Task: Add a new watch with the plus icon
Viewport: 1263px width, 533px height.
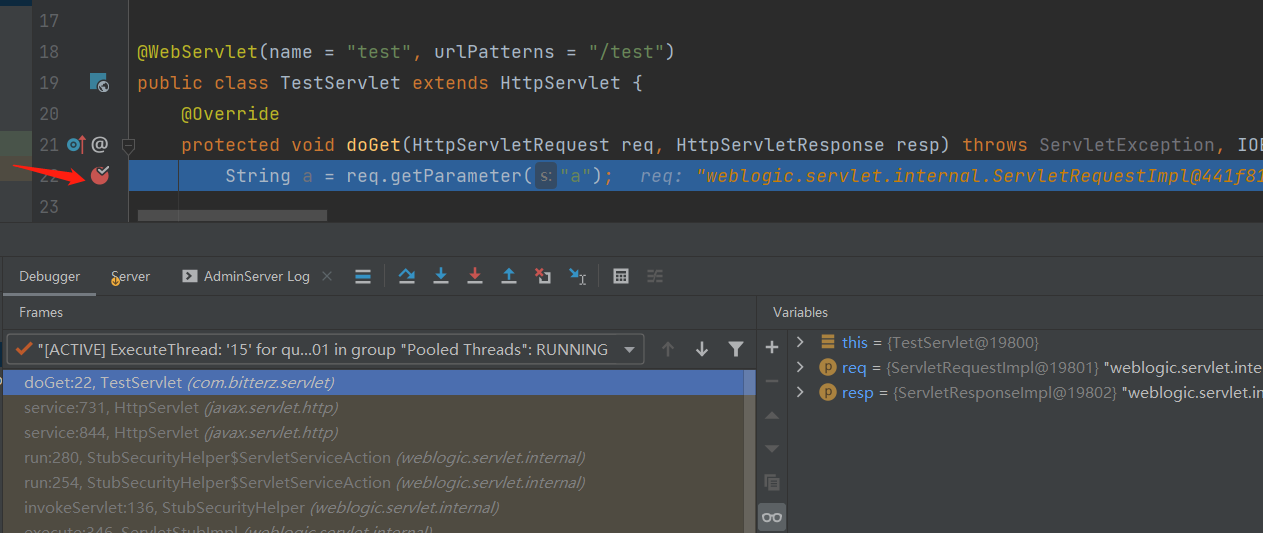Action: coord(772,347)
